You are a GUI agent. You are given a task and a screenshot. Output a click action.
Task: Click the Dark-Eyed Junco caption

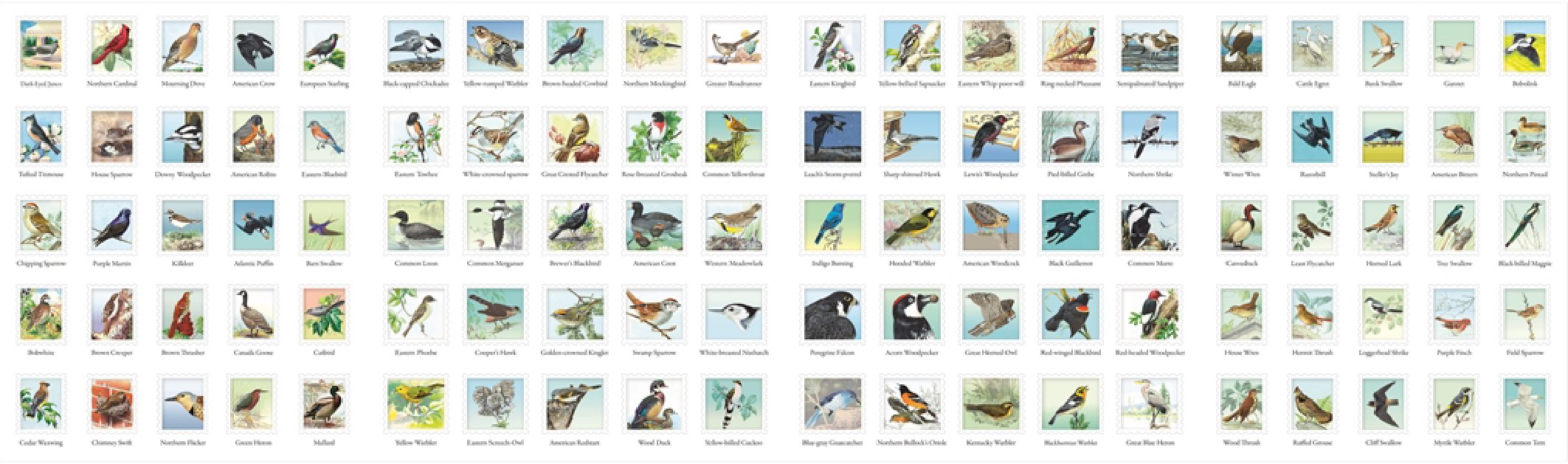pos(41,84)
